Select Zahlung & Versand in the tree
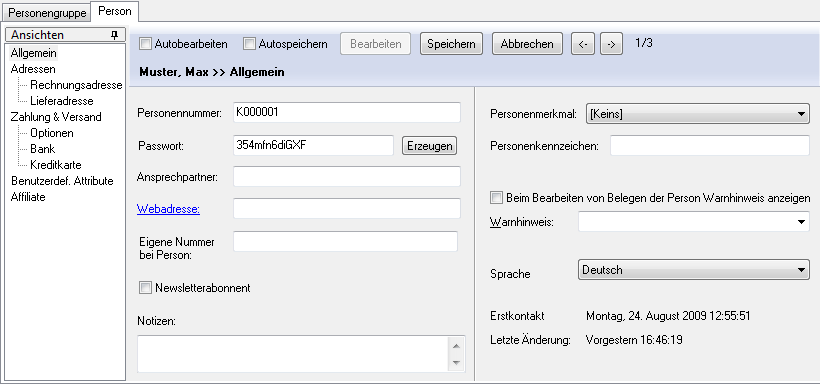This screenshot has height=385, width=820. (56, 117)
